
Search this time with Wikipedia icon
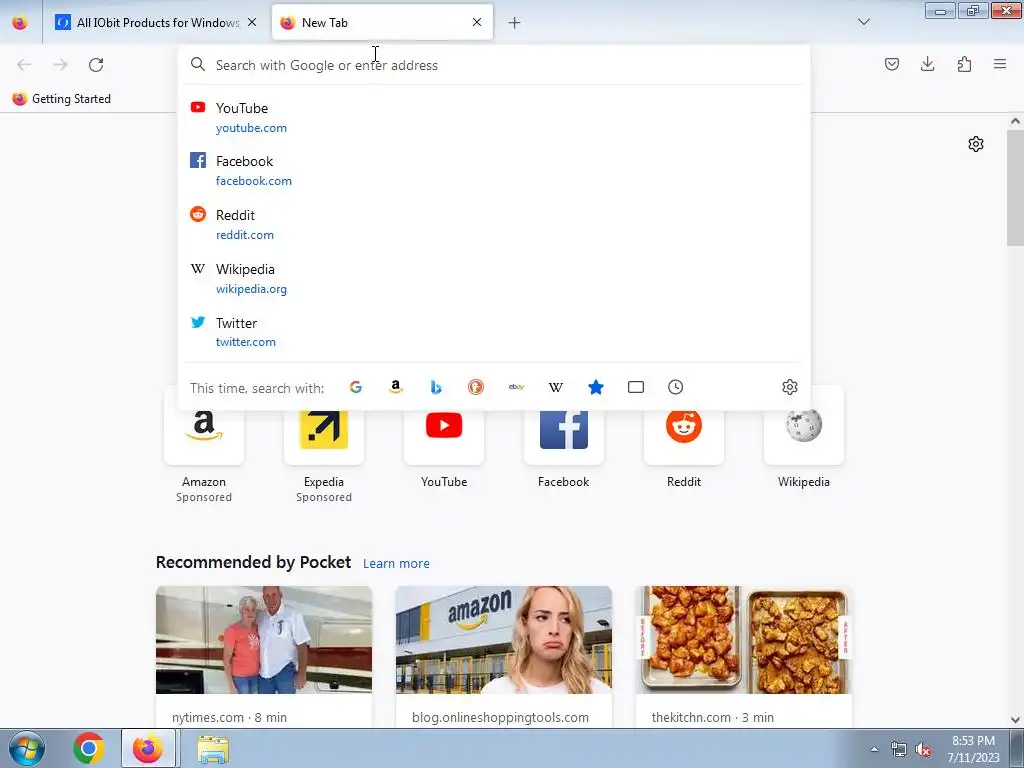coord(556,387)
